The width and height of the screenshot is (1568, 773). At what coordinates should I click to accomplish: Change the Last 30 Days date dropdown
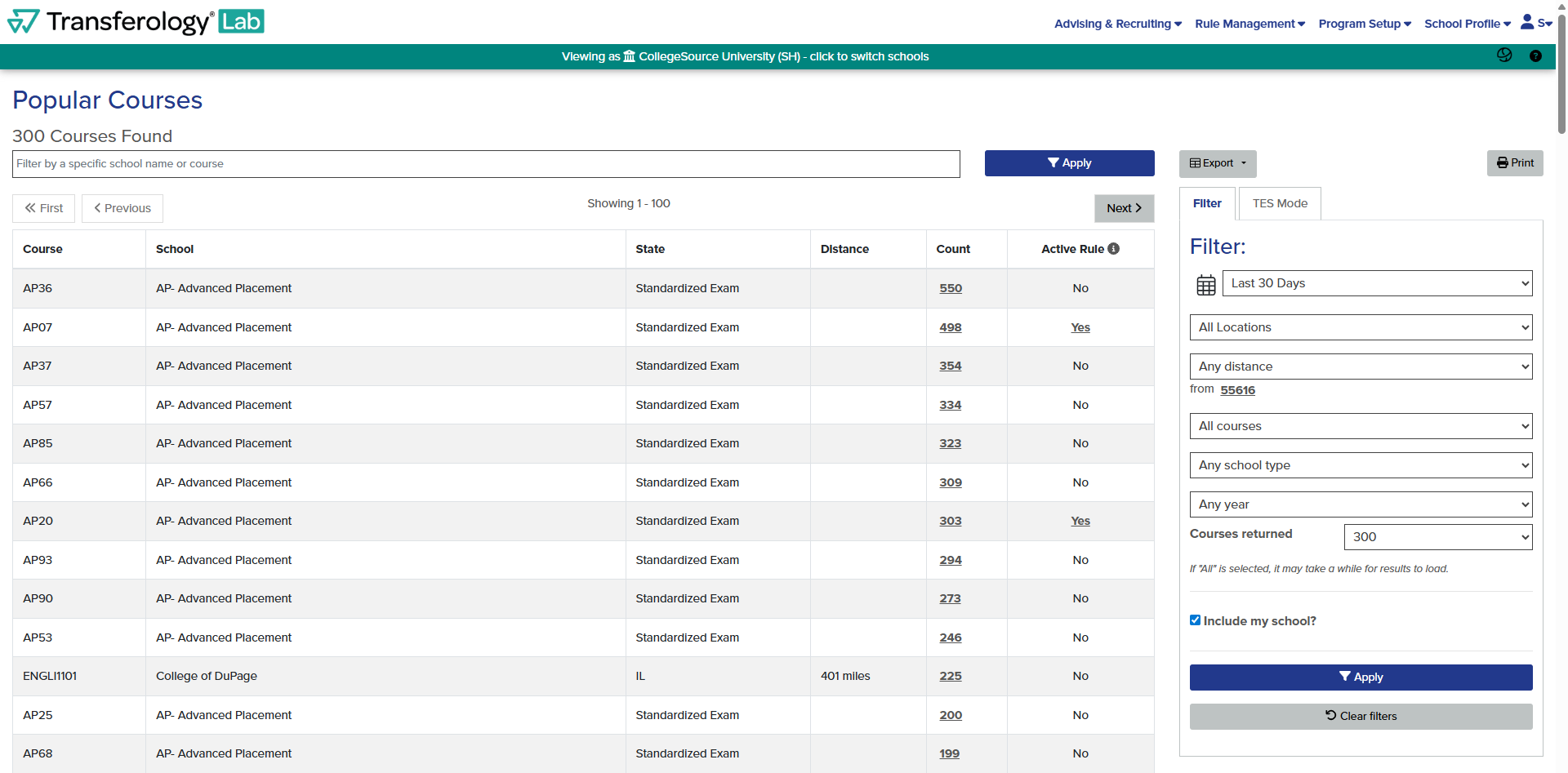[x=1377, y=283]
